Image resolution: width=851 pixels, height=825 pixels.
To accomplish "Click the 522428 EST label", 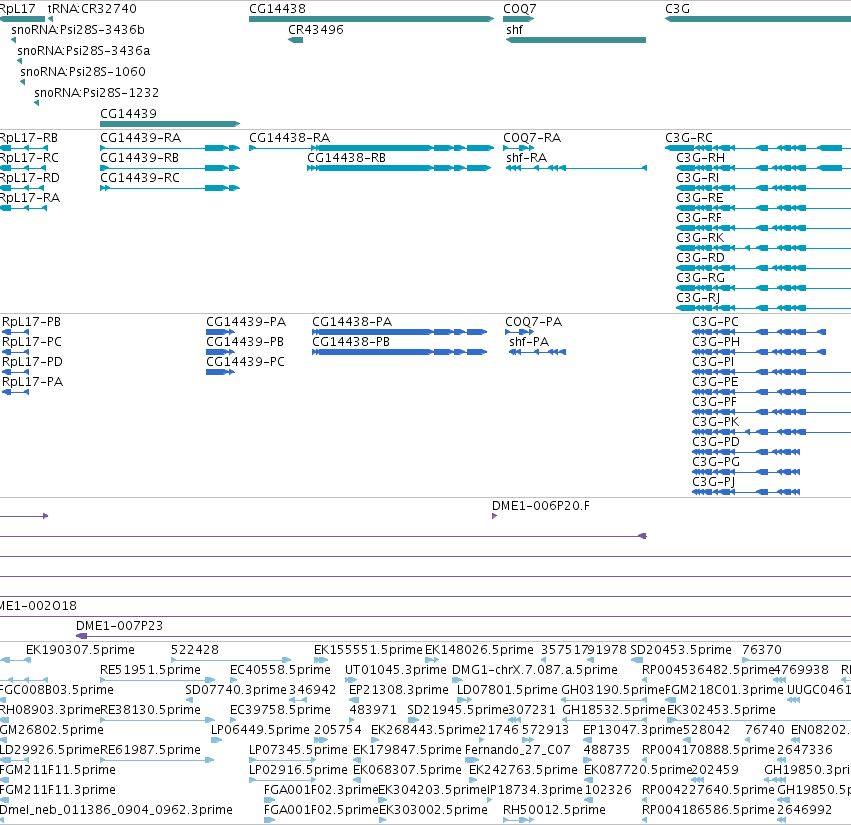I will pos(195,650).
